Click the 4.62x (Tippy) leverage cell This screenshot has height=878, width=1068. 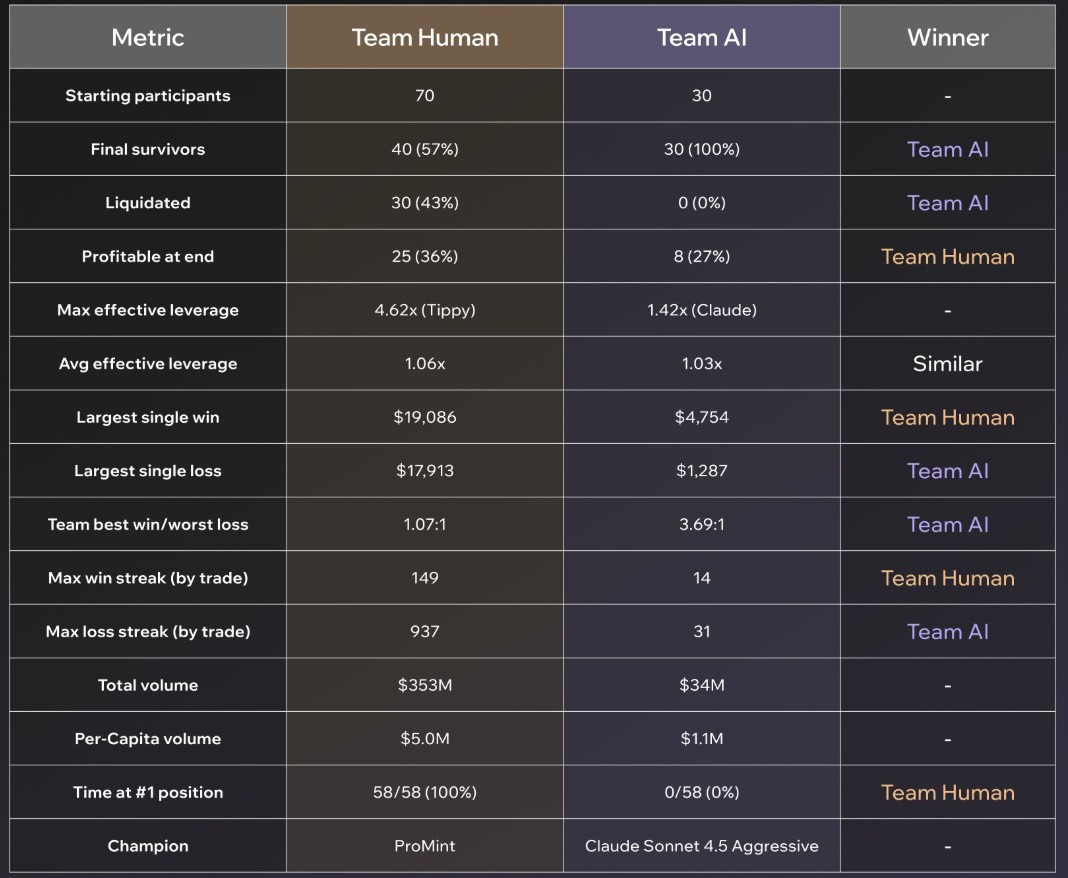click(425, 310)
